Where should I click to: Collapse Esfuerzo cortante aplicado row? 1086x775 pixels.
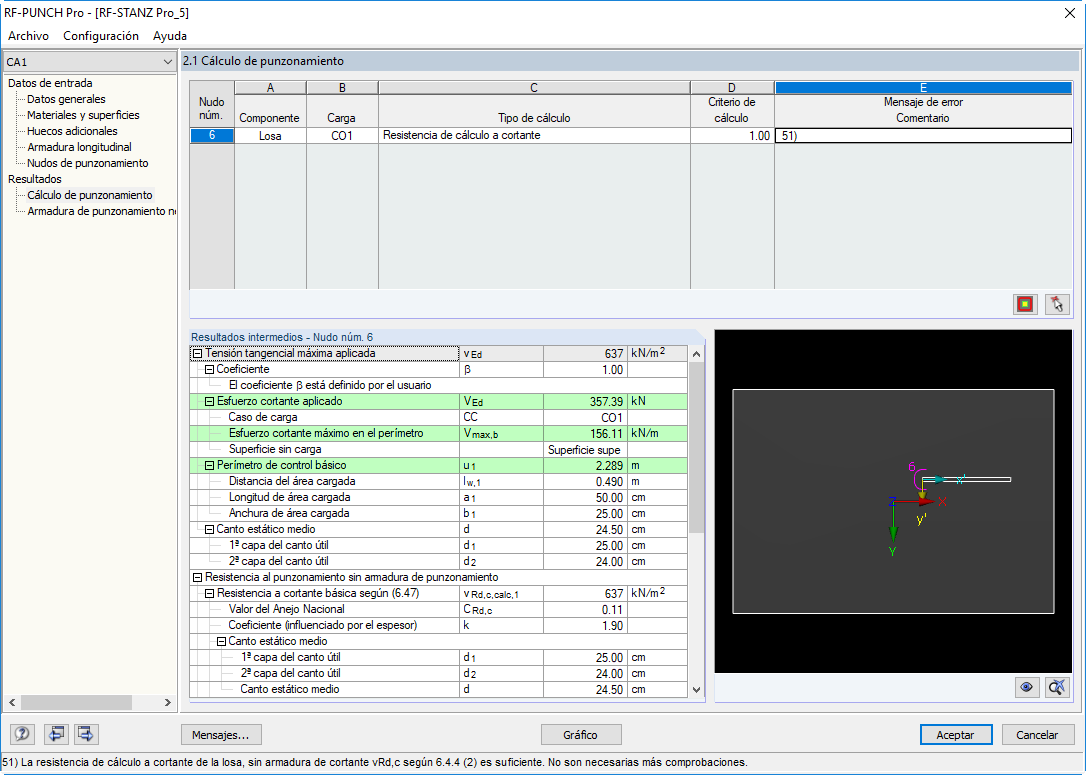tap(209, 402)
